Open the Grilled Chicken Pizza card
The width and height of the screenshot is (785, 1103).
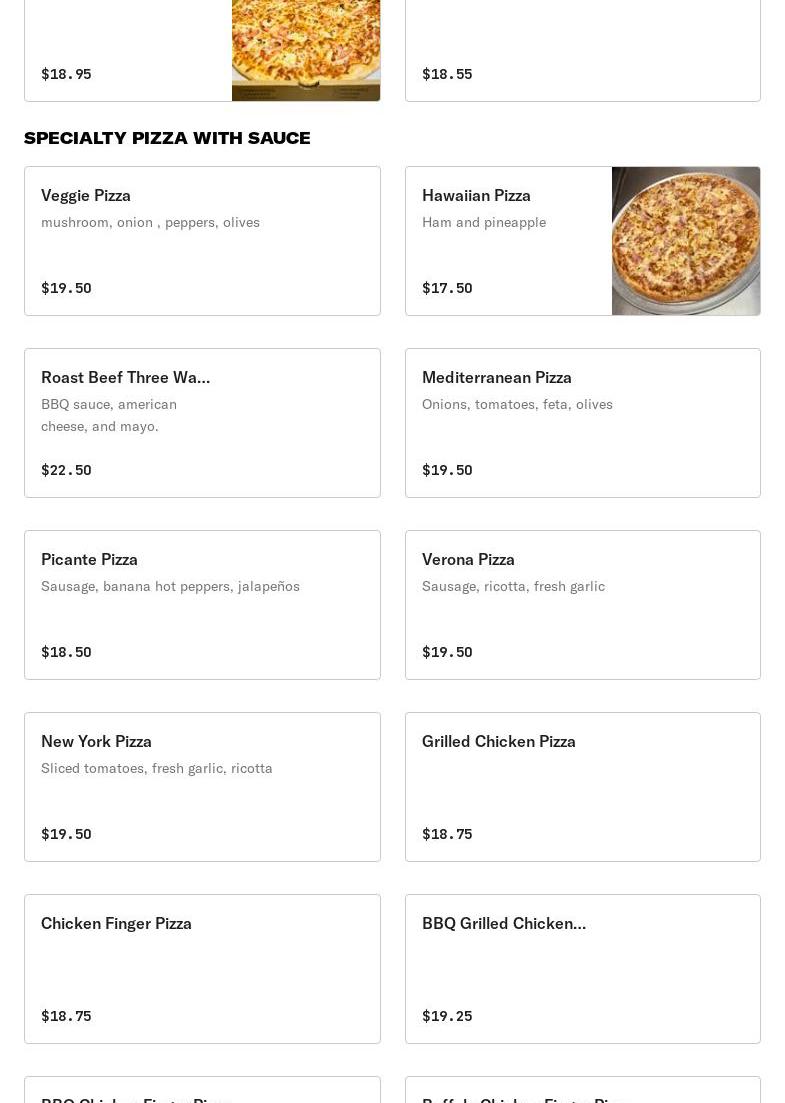582,787
